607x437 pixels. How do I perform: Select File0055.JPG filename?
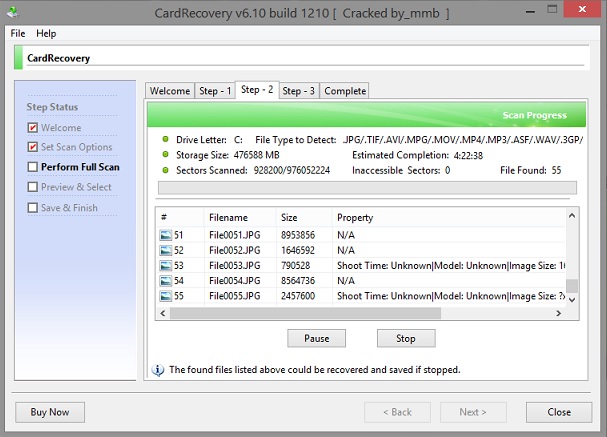[235, 296]
